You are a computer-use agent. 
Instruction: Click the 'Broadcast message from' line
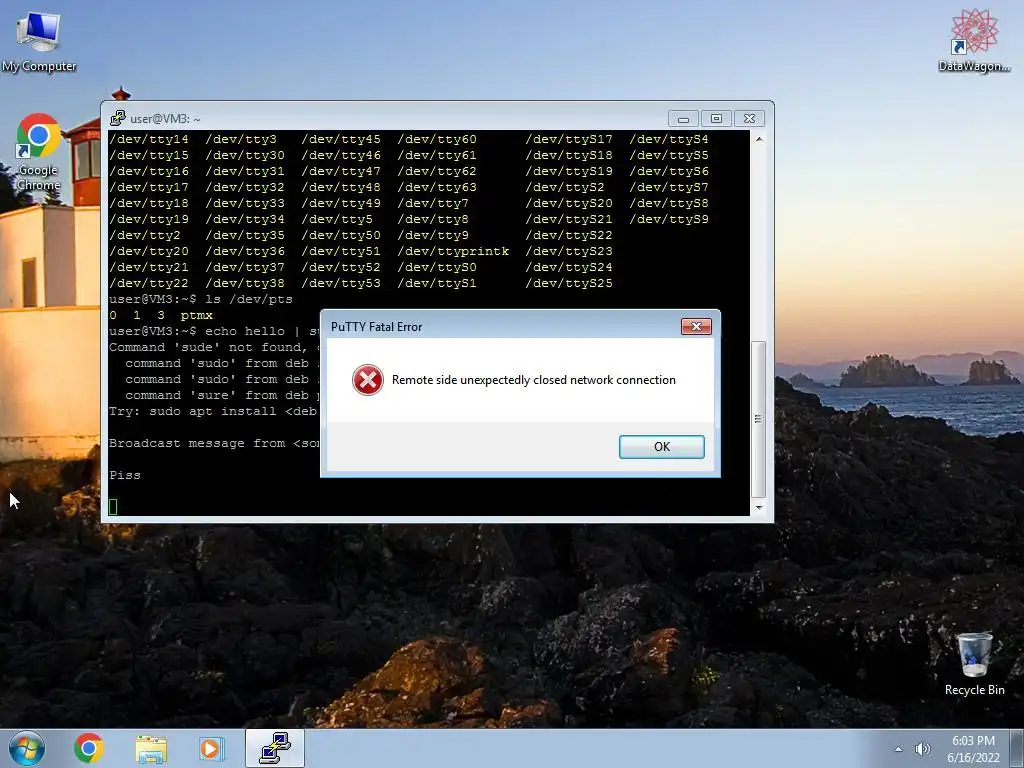pyautogui.click(x=214, y=443)
